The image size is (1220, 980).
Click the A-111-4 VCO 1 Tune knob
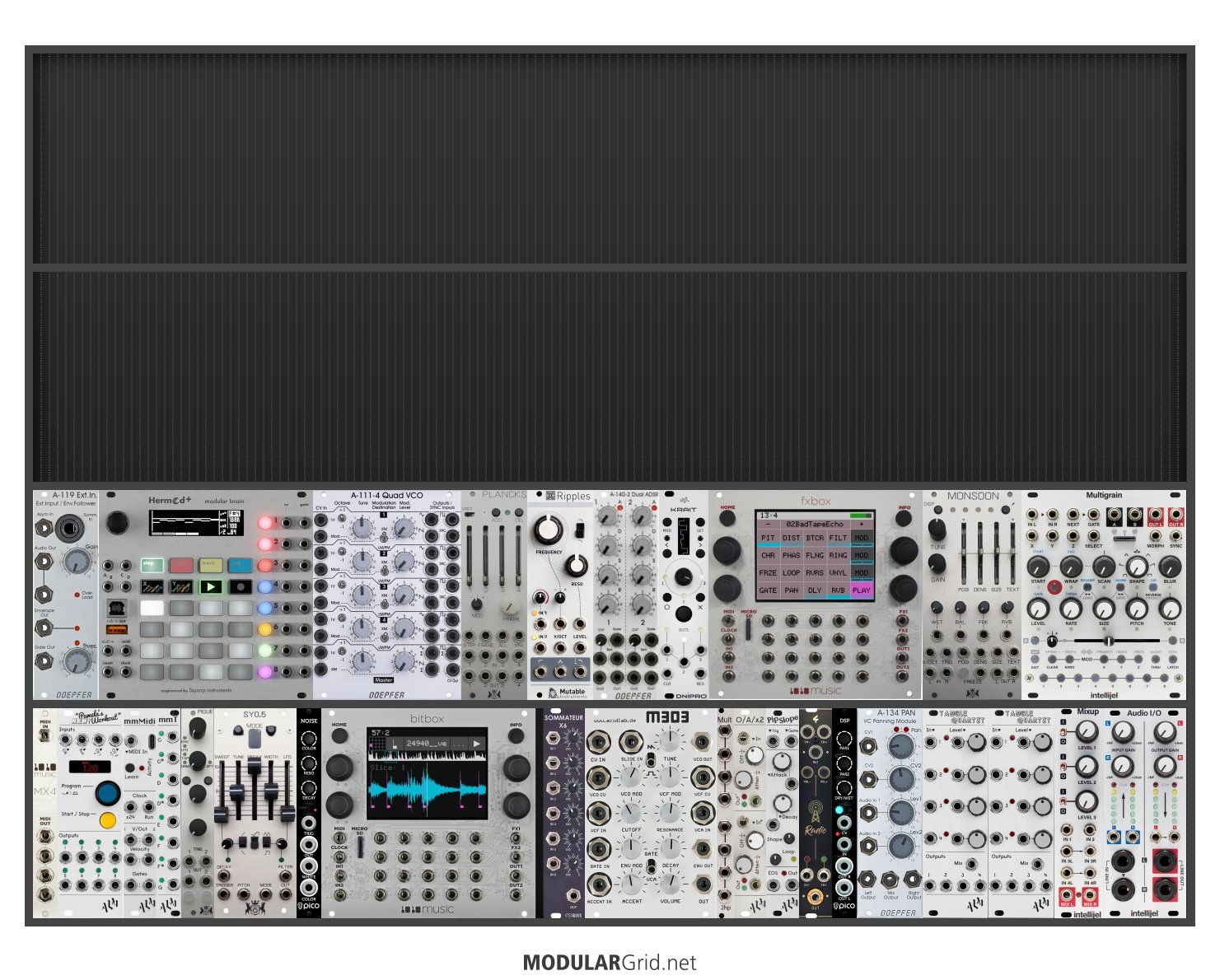[x=362, y=528]
